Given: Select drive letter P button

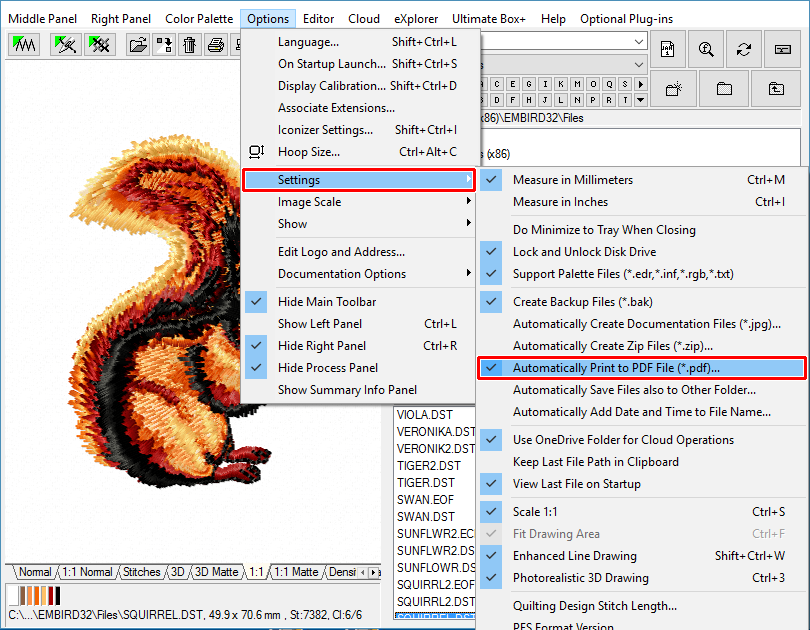Looking at the screenshot, I should [593, 100].
